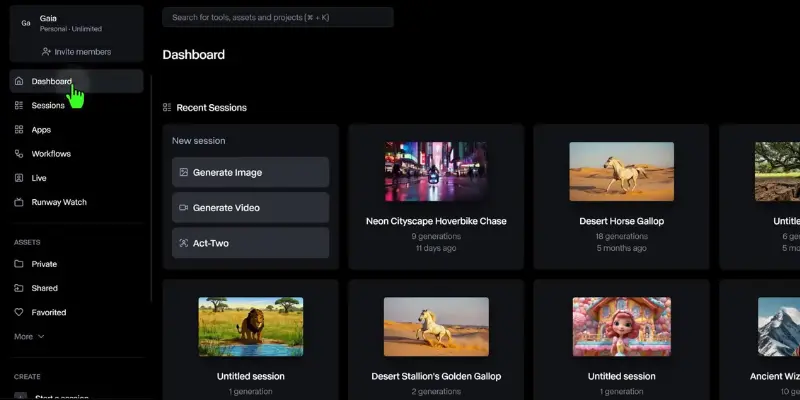Image resolution: width=800 pixels, height=400 pixels.
Task: Open Workflows in the sidebar
Action: (77, 154)
